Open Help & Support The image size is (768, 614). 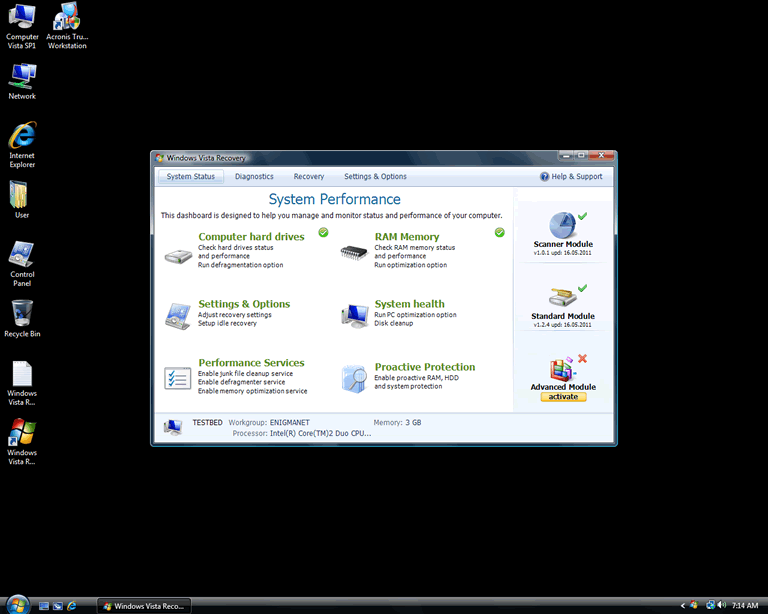pos(572,177)
